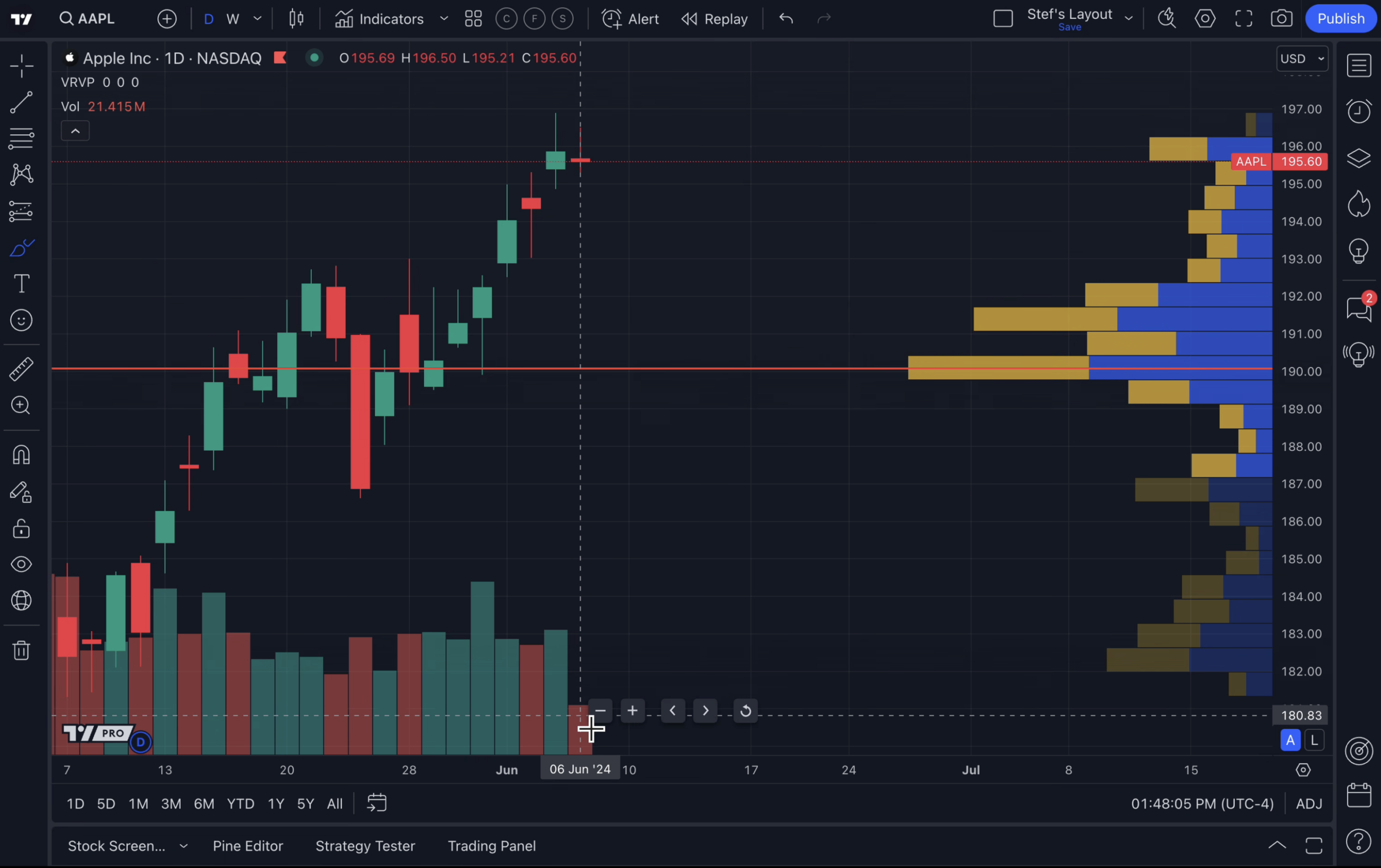
Task: Toggle auto scale A button
Action: (x=1290, y=740)
